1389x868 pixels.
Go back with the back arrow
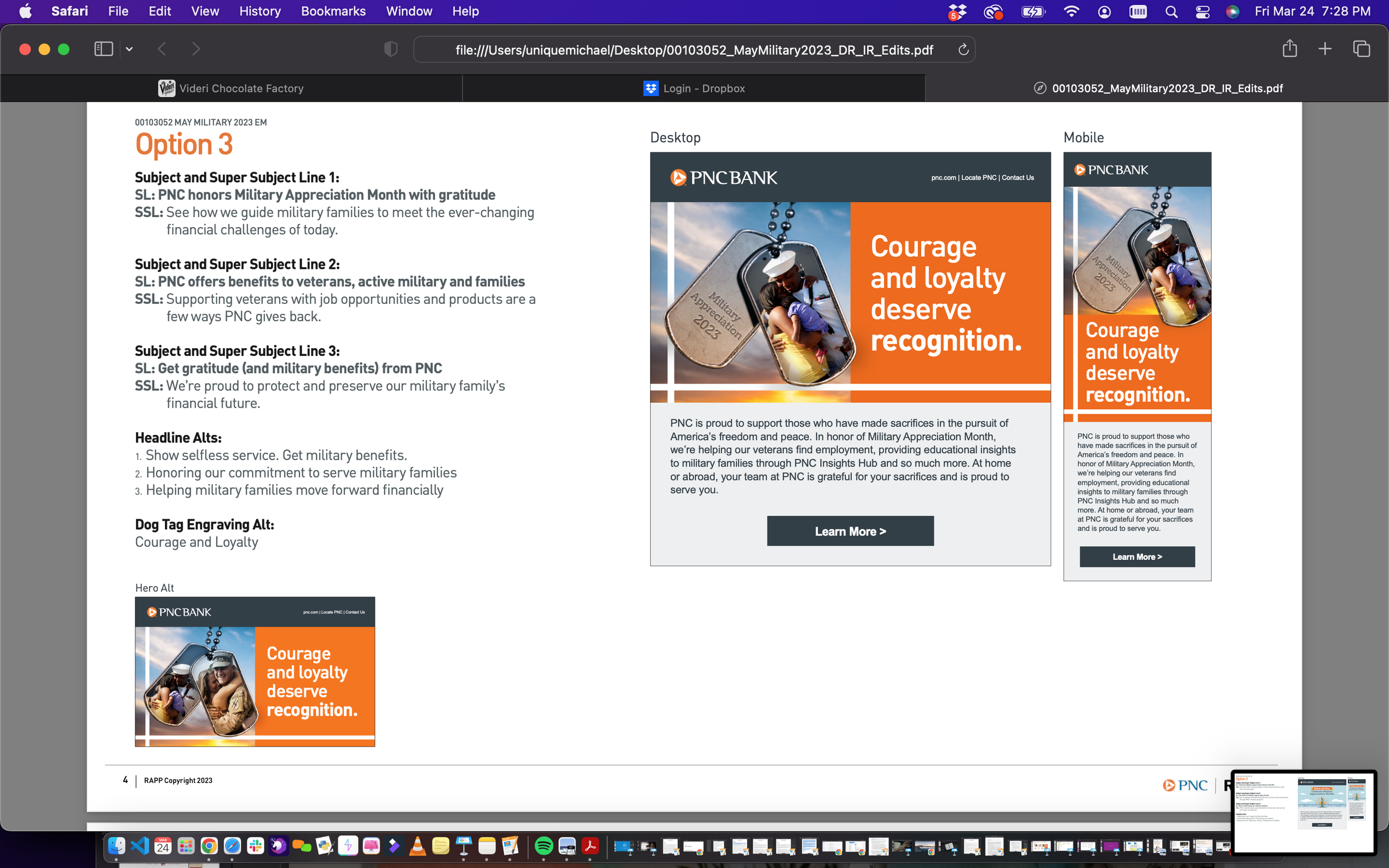click(162, 49)
